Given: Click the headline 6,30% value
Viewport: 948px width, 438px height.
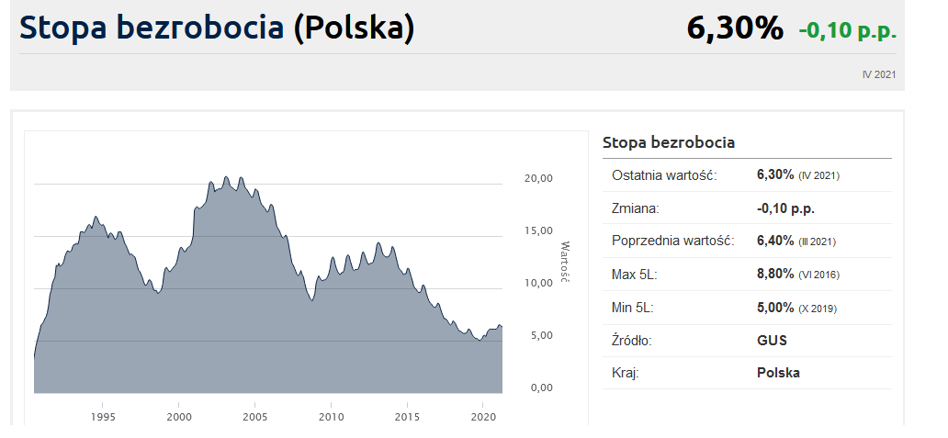Looking at the screenshot, I should pos(734,28).
